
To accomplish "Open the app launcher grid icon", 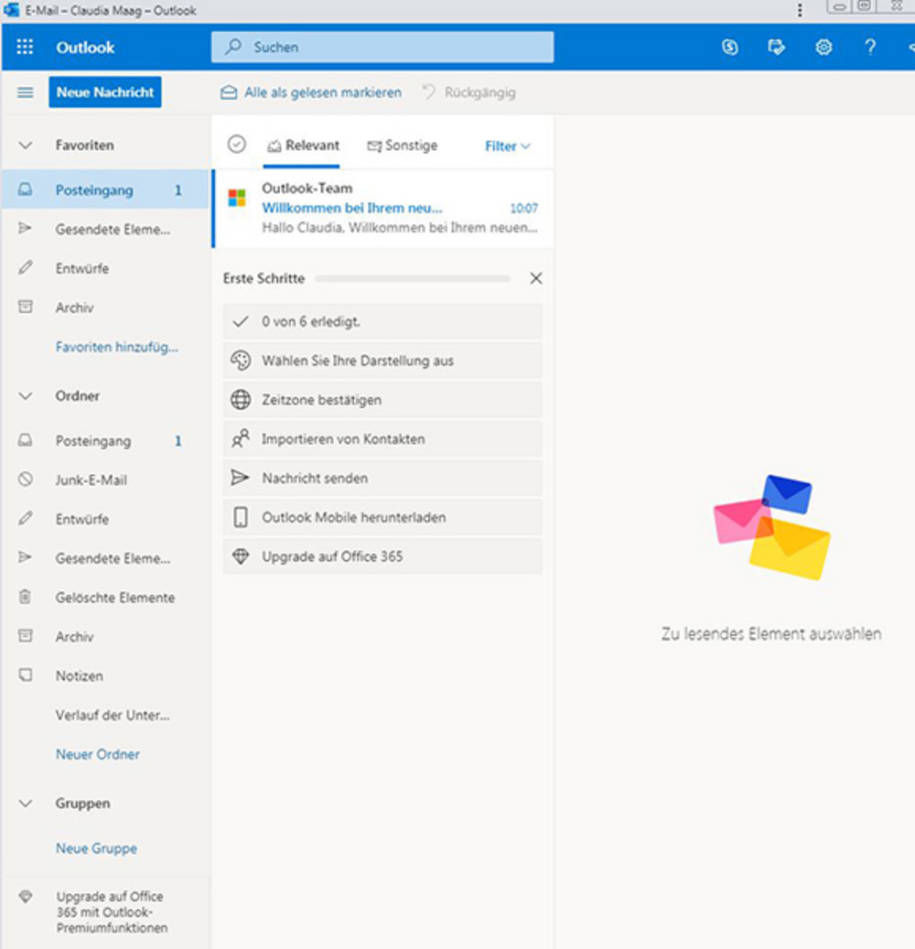I will [x=25, y=47].
